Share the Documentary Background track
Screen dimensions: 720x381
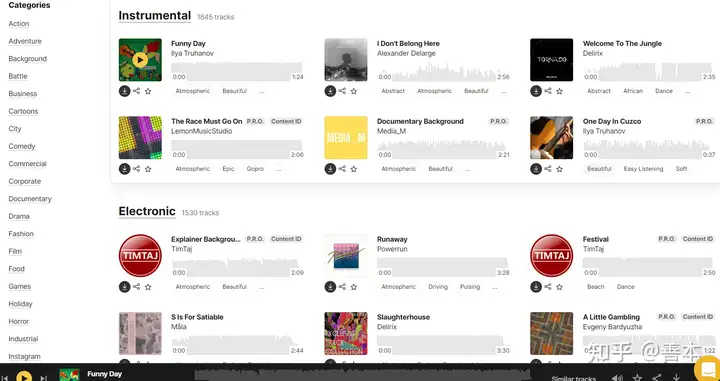(x=342, y=169)
